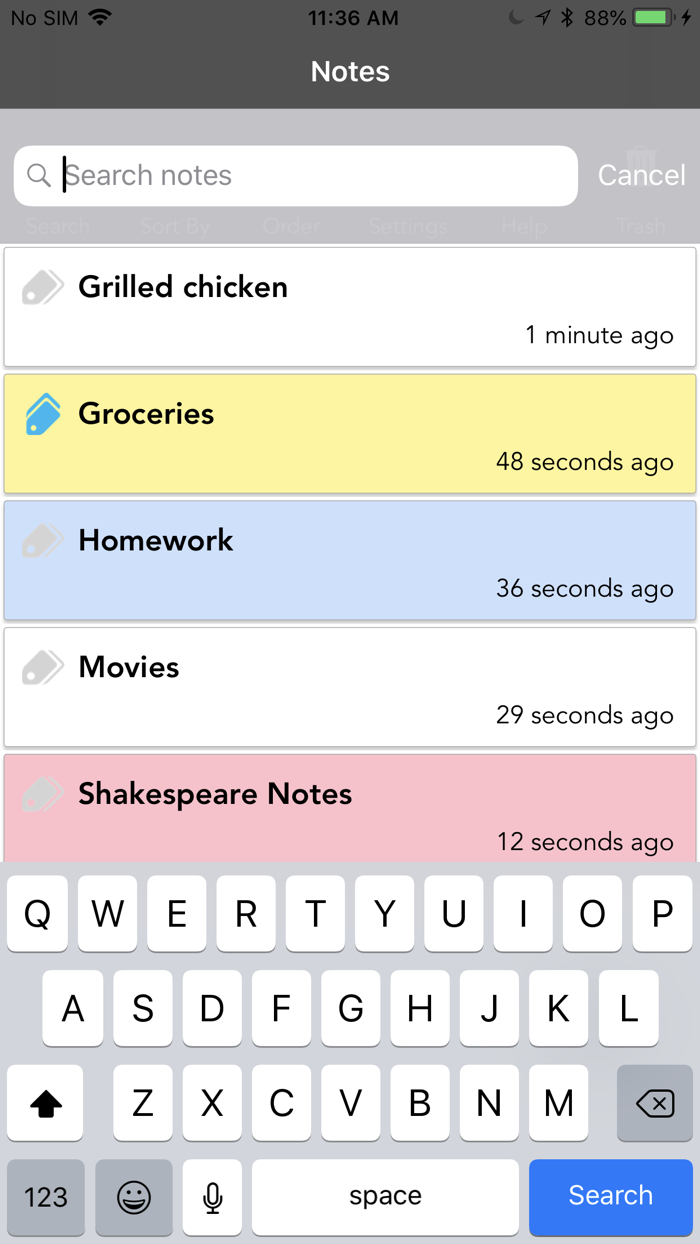The width and height of the screenshot is (700, 1244).
Task: Open the Order options
Action: (x=290, y=227)
